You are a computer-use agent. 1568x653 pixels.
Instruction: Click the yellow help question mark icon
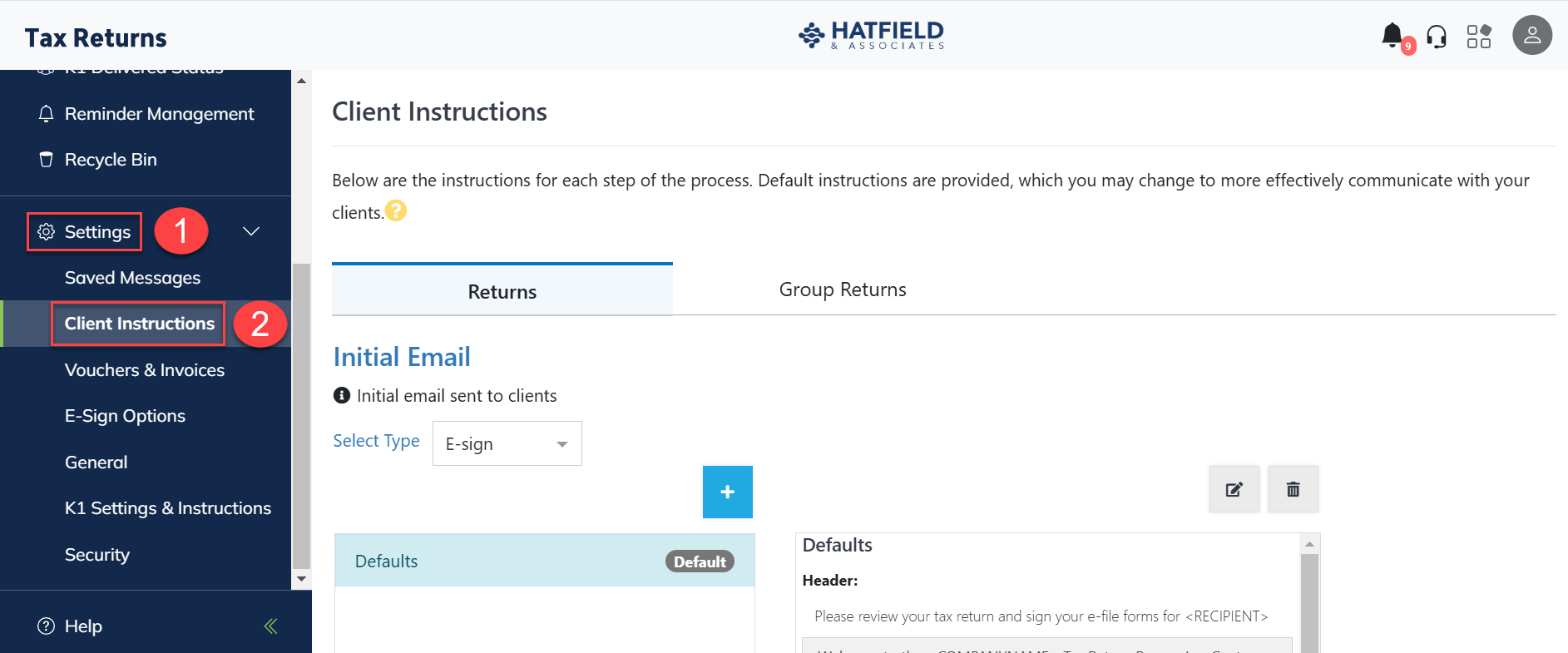tap(396, 211)
